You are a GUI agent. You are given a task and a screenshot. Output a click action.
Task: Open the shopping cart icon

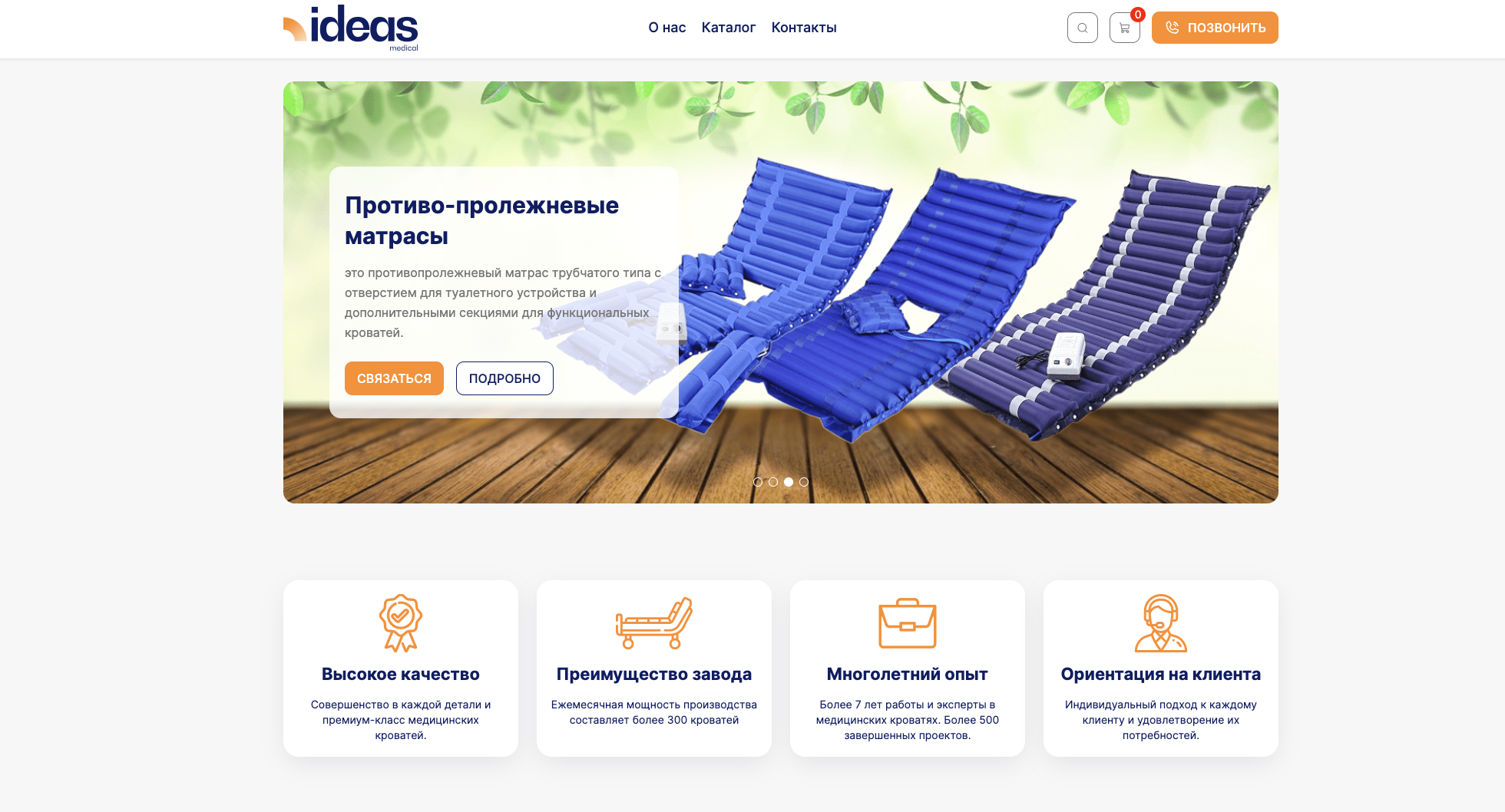click(1124, 28)
